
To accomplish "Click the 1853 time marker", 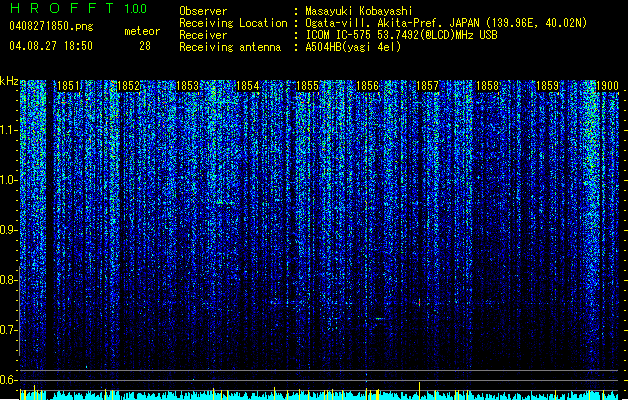I will pyautogui.click(x=187, y=86).
